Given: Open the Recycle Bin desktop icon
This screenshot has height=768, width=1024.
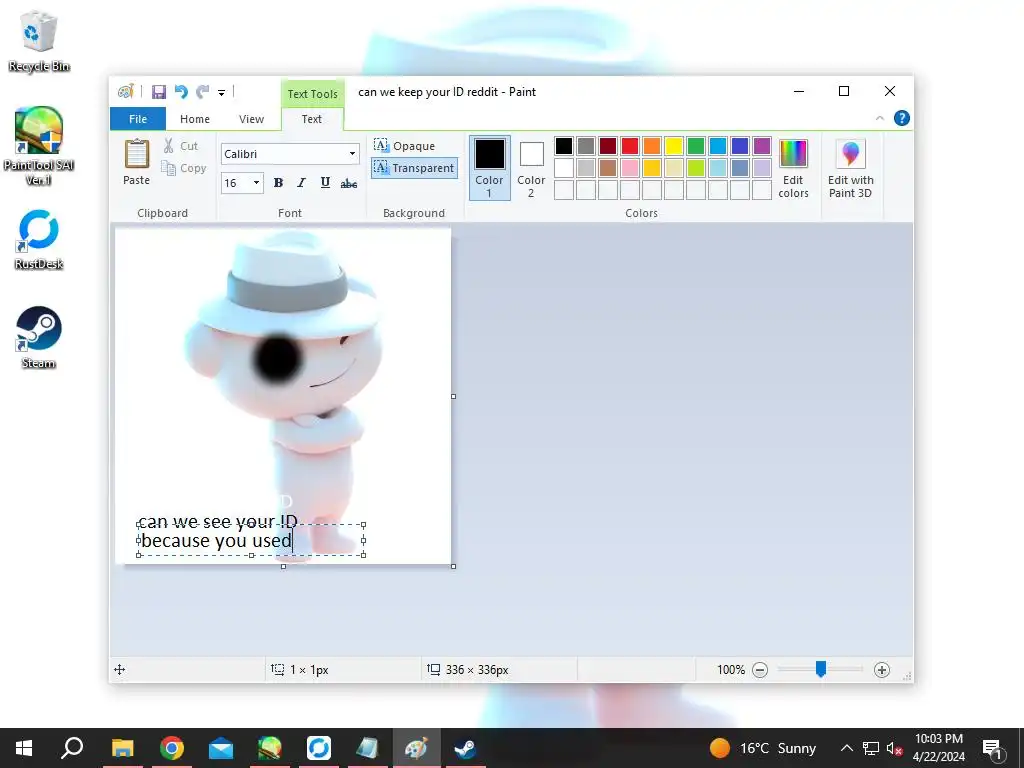Looking at the screenshot, I should 39,41.
